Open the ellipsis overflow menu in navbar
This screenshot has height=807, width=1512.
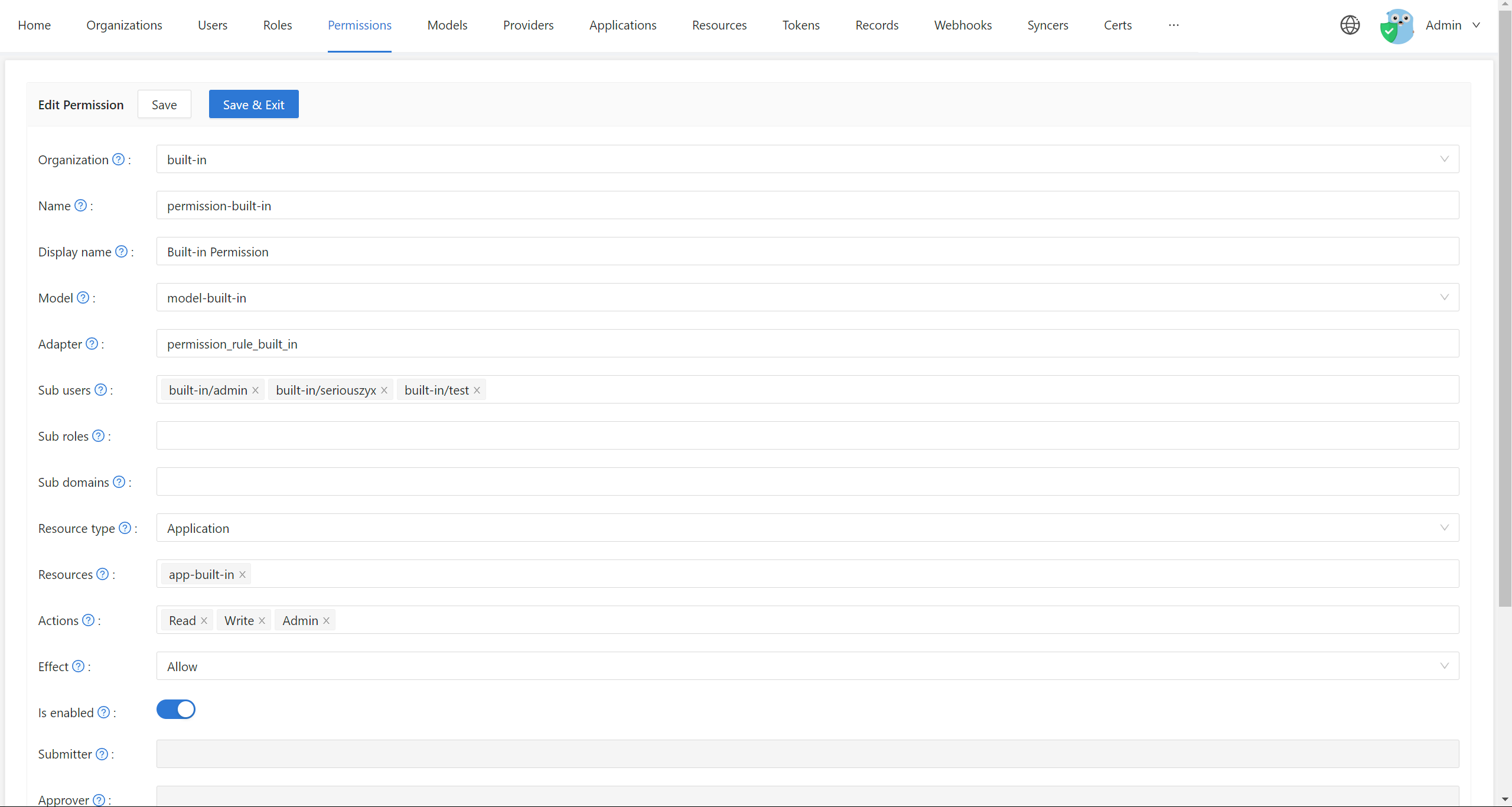coord(1174,25)
